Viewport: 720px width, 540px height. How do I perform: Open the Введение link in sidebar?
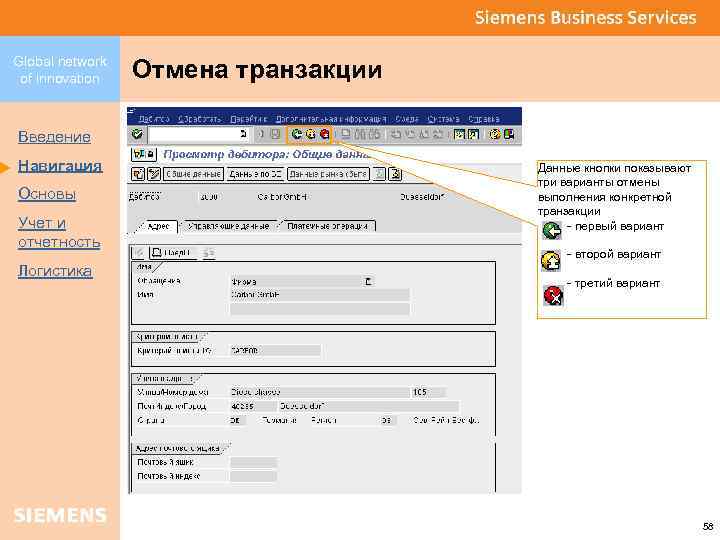[x=54, y=137]
